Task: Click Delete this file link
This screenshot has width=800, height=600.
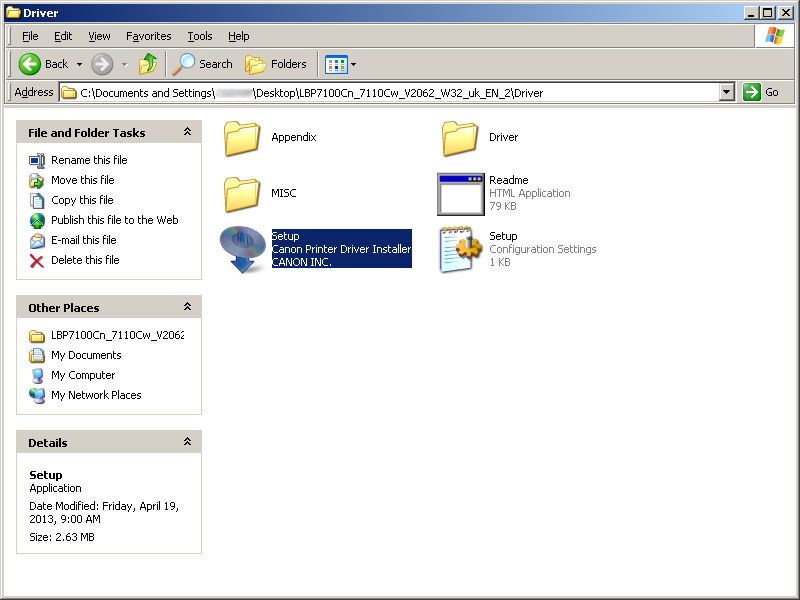Action: pyautogui.click(x=85, y=260)
